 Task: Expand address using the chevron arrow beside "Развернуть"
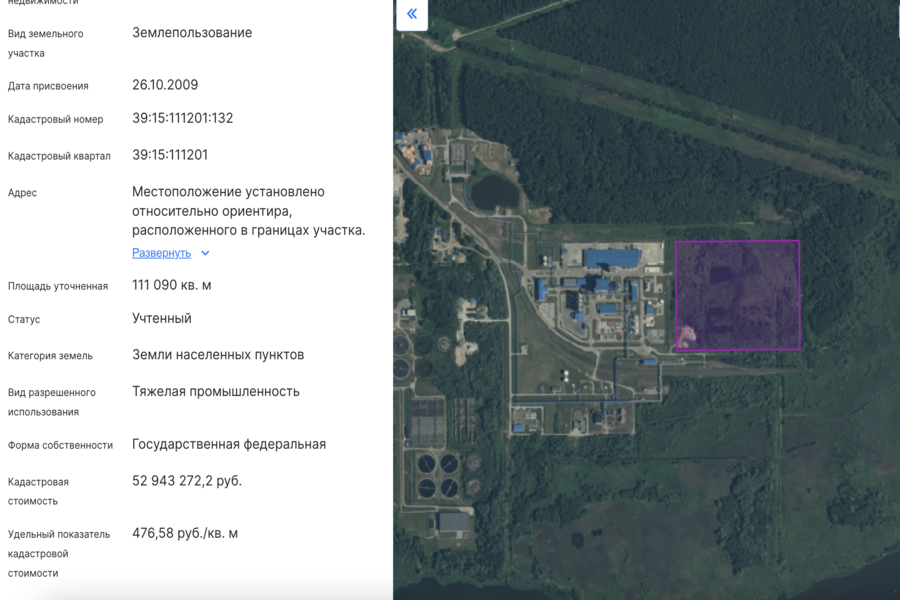pos(205,254)
